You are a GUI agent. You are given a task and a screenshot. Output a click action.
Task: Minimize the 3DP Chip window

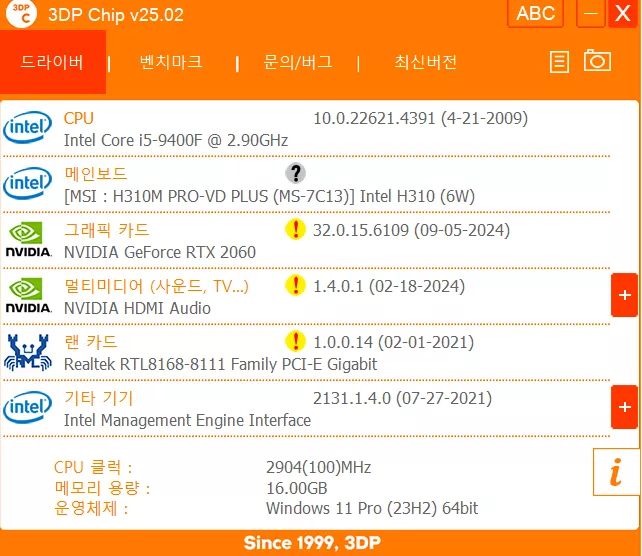[590, 14]
